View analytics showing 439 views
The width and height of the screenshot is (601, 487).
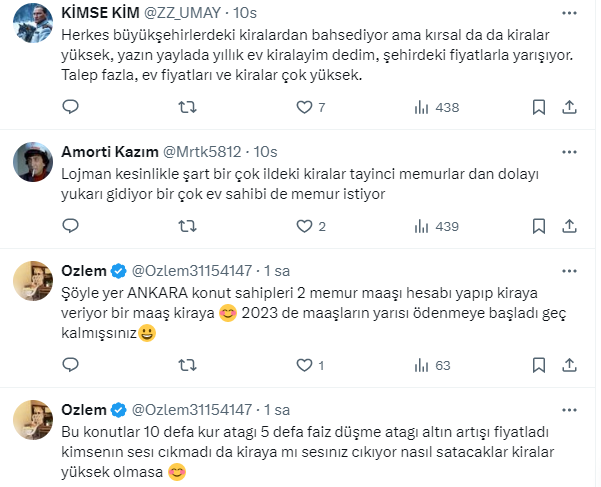tap(421, 227)
